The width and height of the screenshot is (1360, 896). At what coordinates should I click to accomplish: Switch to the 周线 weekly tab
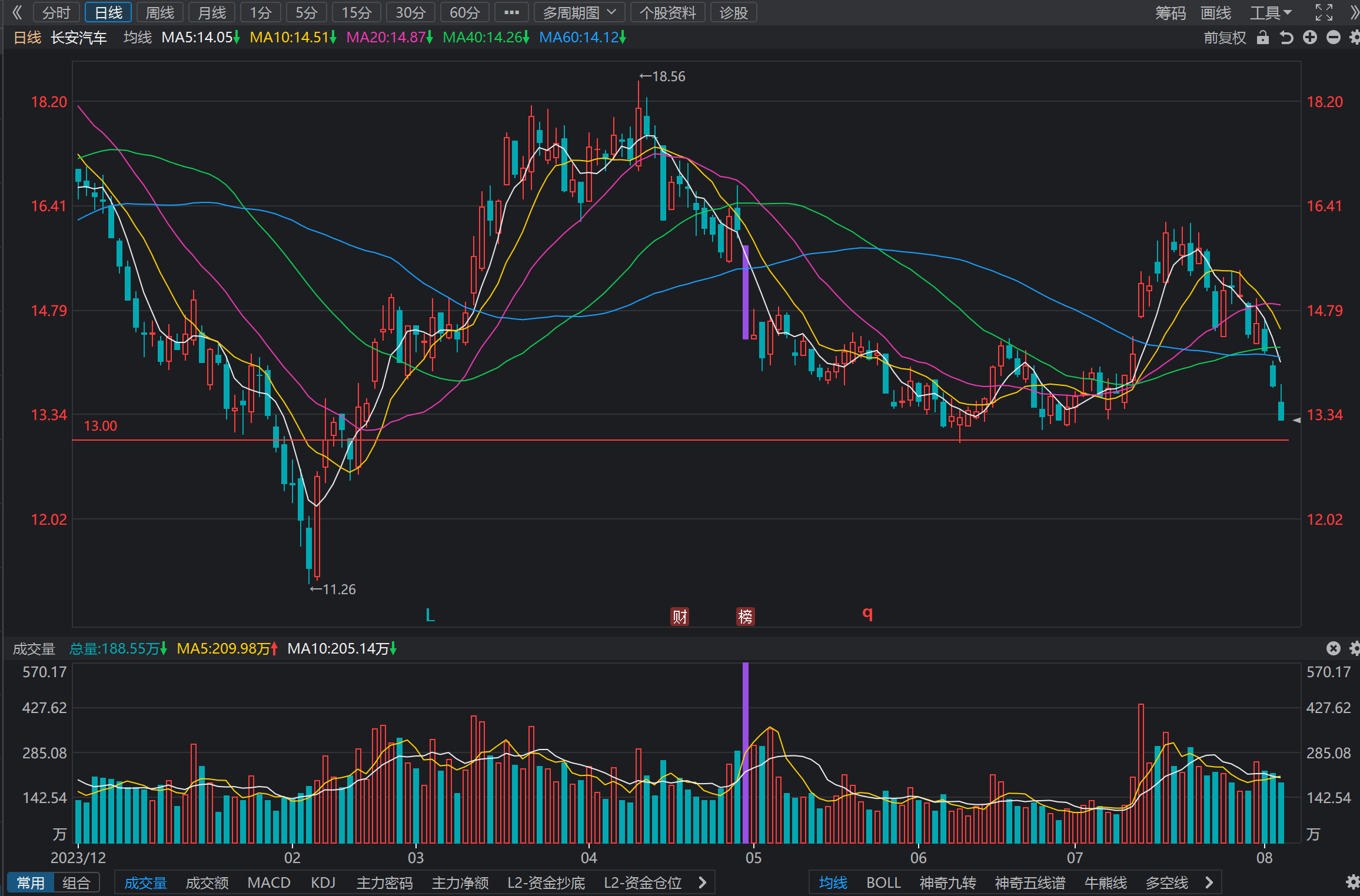[160, 12]
